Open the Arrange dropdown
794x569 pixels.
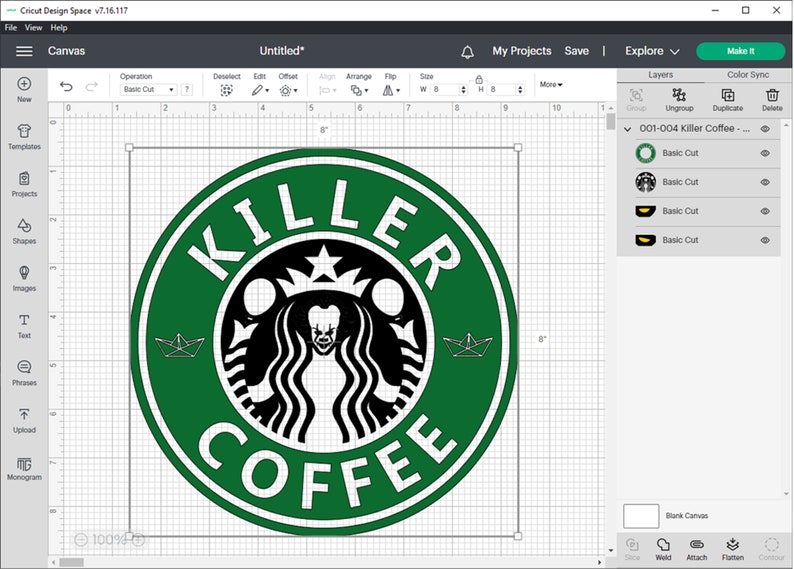point(360,90)
